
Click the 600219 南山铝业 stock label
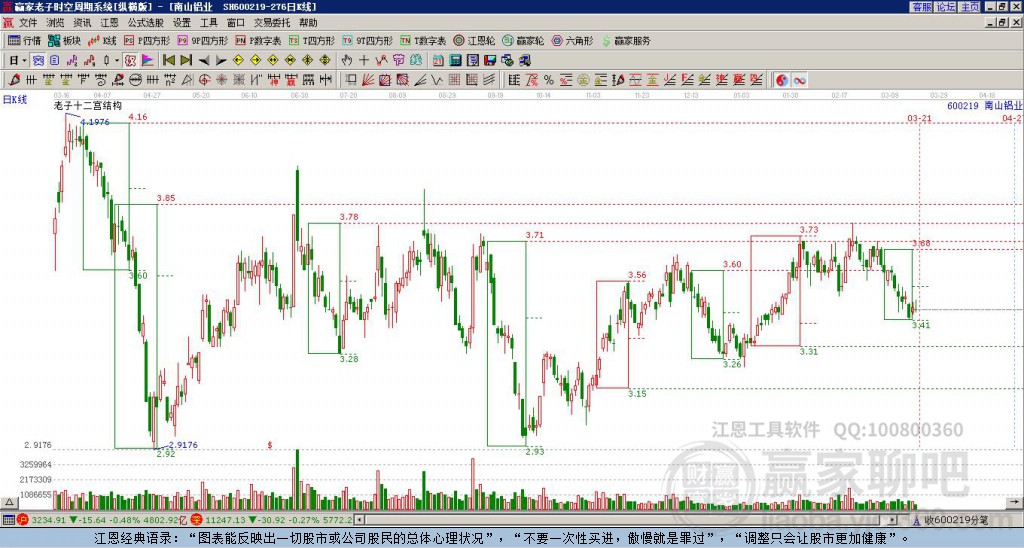click(x=984, y=105)
